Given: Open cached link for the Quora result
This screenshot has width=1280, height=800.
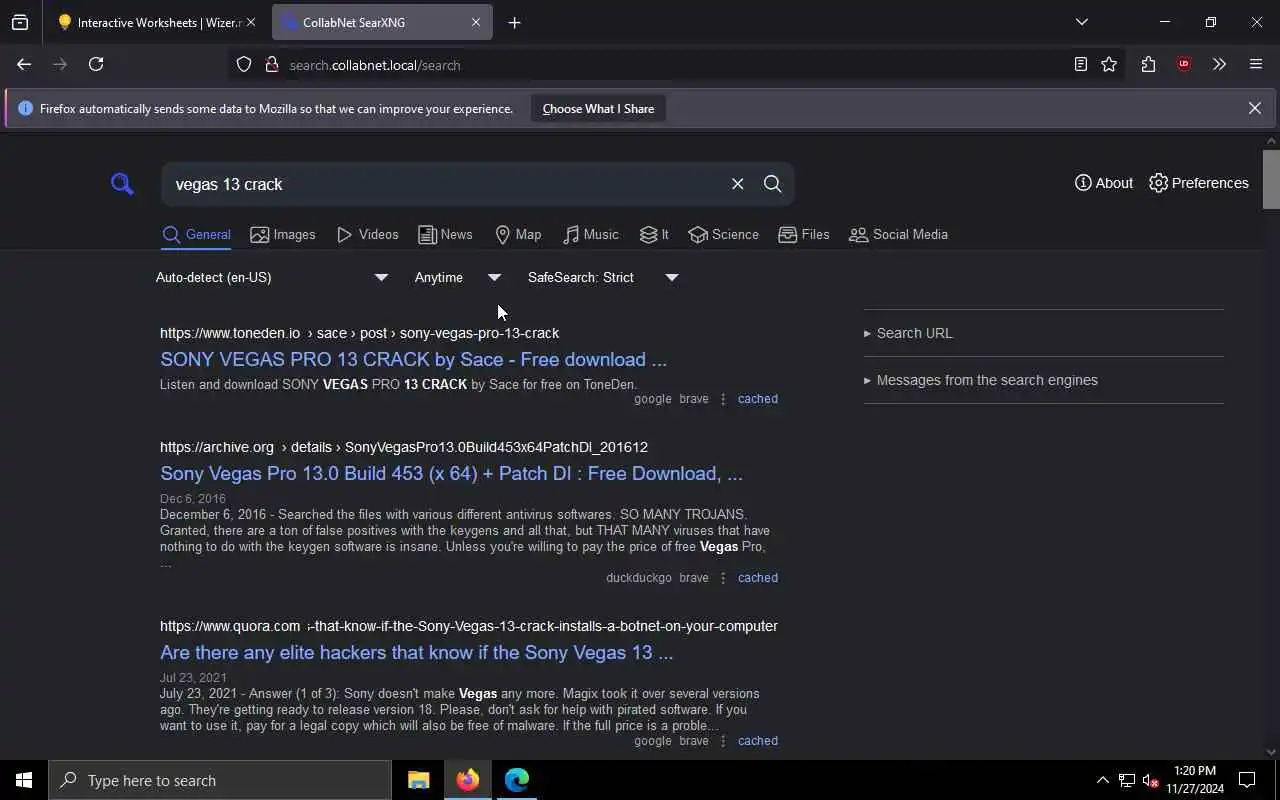Looking at the screenshot, I should tap(757, 741).
